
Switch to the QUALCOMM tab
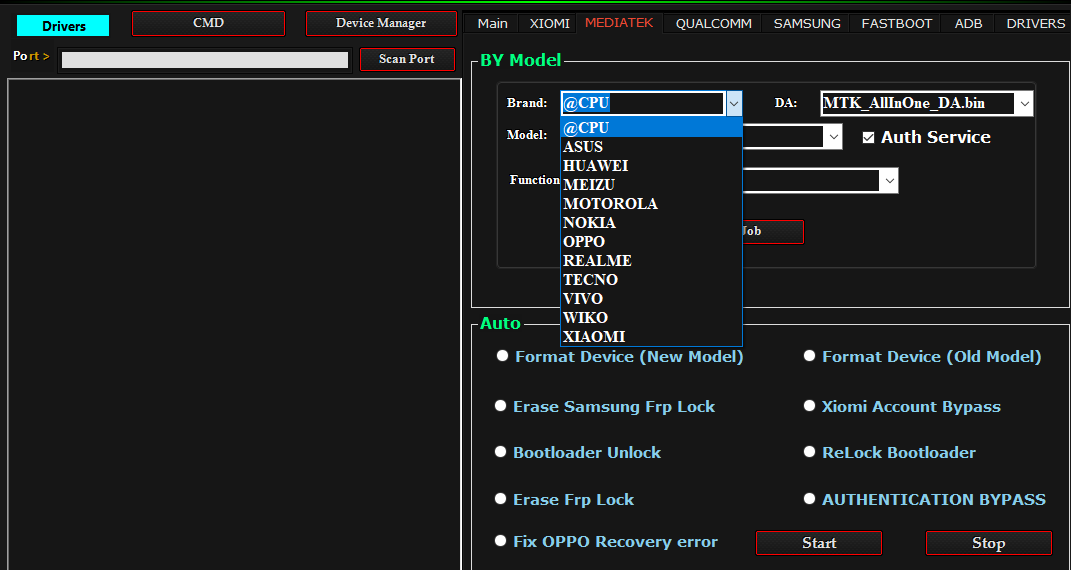pyautogui.click(x=713, y=23)
